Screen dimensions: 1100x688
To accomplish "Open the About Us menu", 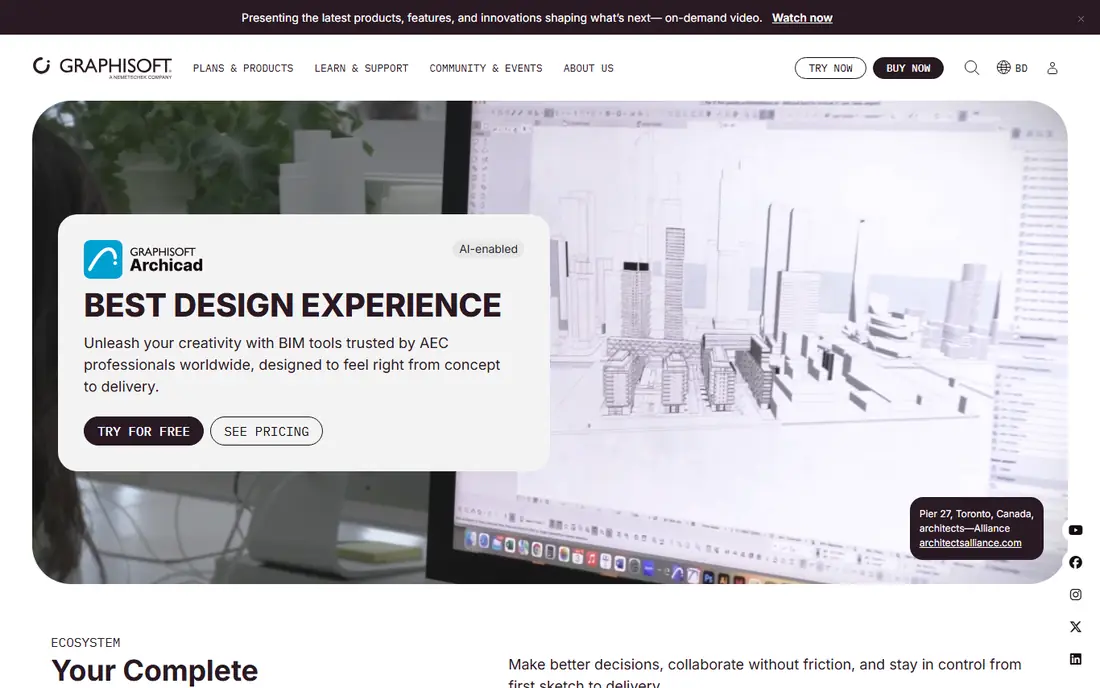I will (x=588, y=68).
